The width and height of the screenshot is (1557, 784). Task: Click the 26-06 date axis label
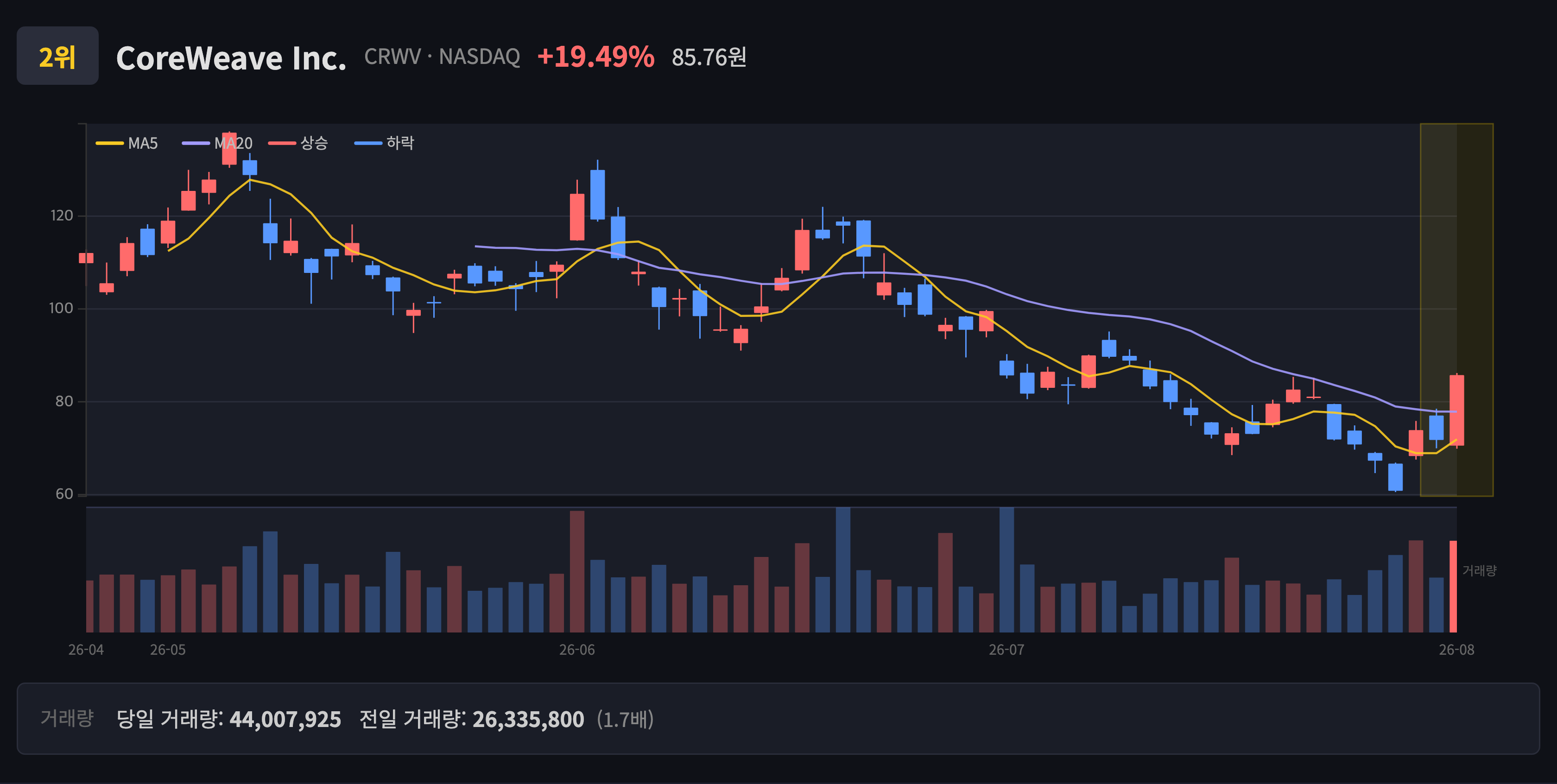[x=577, y=650]
